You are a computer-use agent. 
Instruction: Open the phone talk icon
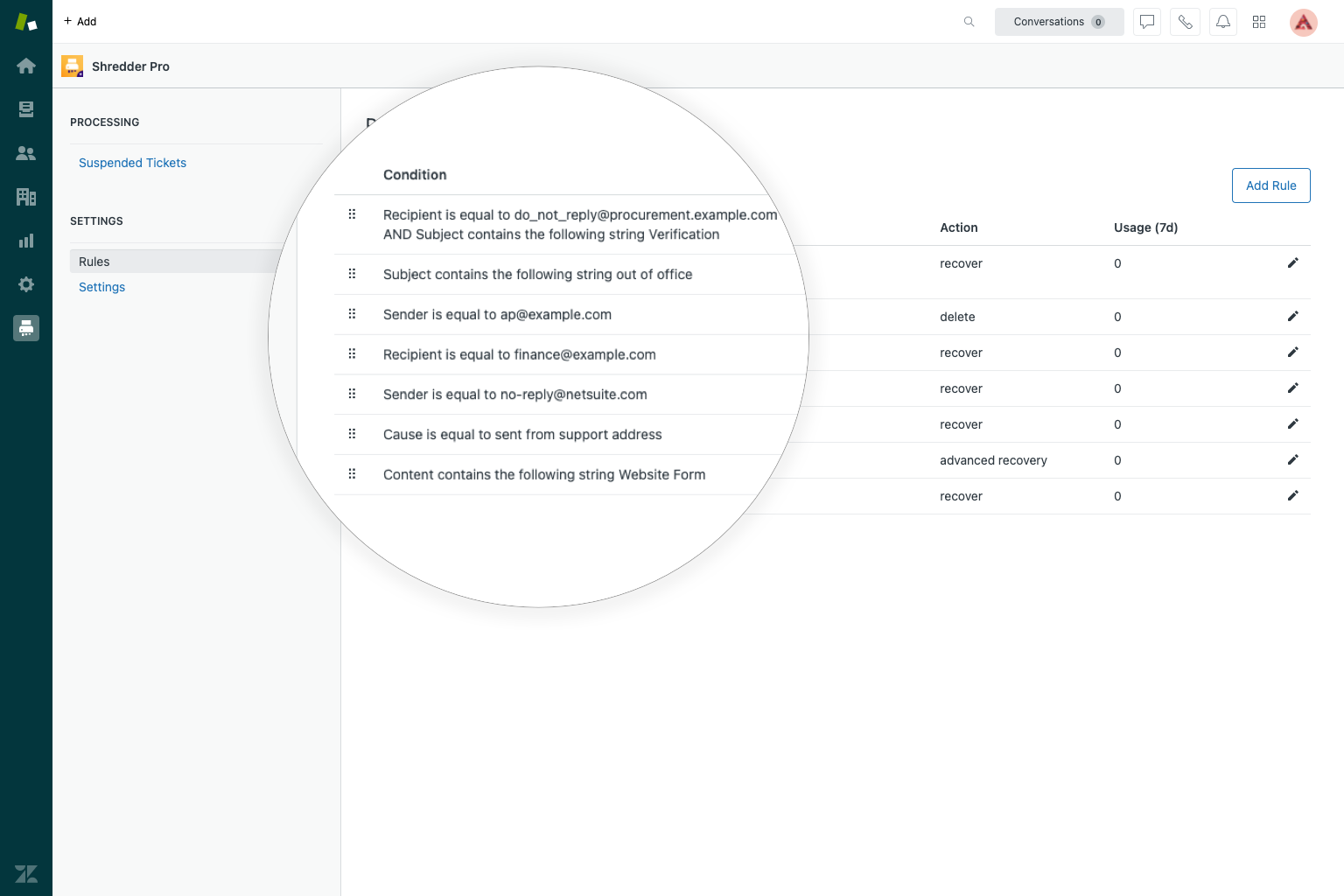[x=1185, y=22]
